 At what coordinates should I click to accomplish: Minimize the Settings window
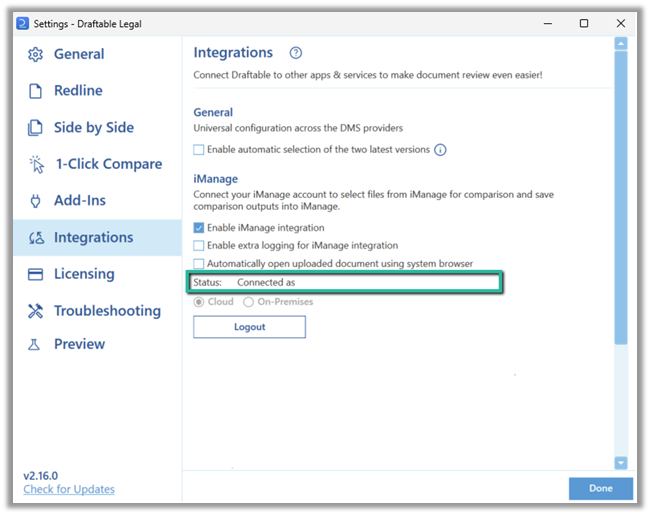(x=548, y=24)
